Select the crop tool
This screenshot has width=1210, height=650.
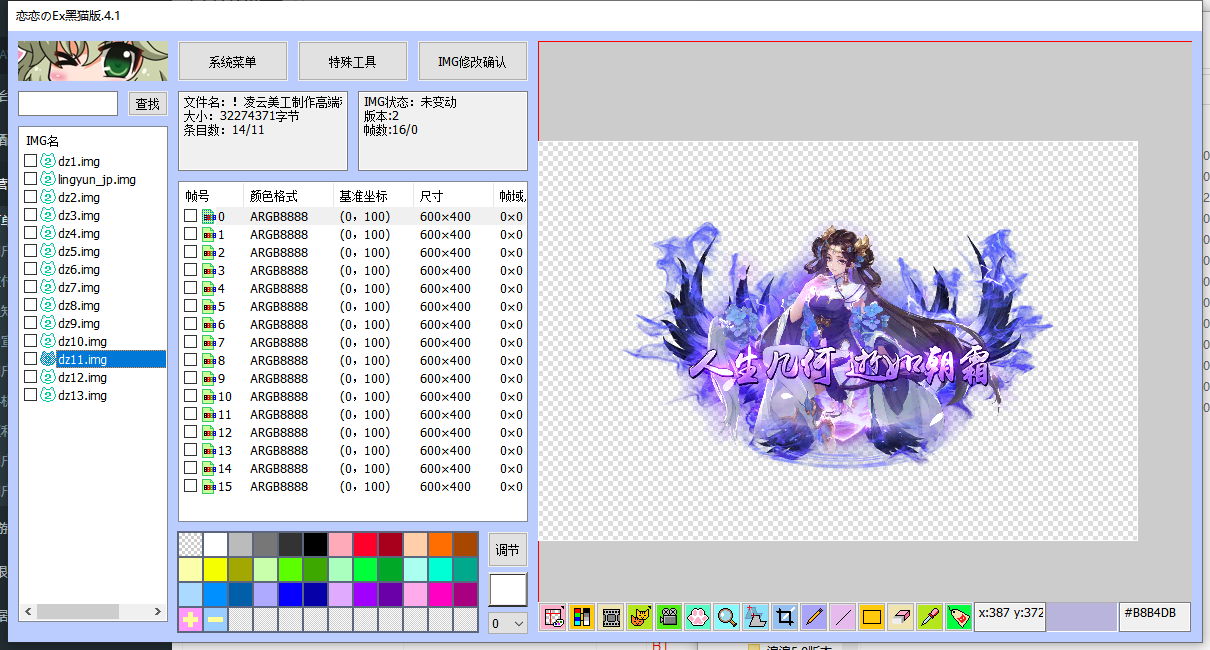coord(784,617)
